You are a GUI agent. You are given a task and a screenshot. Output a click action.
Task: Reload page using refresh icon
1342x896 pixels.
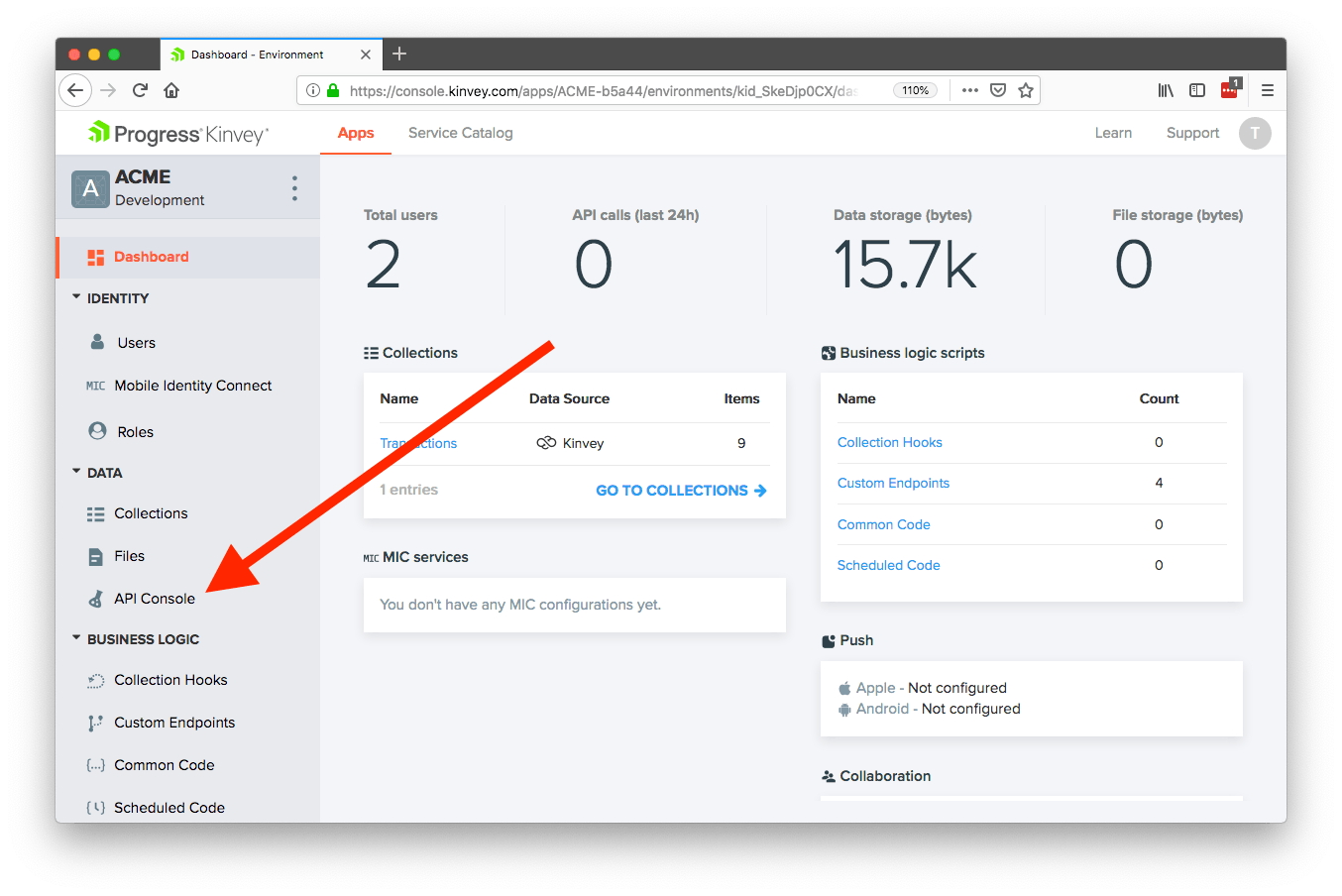click(140, 90)
